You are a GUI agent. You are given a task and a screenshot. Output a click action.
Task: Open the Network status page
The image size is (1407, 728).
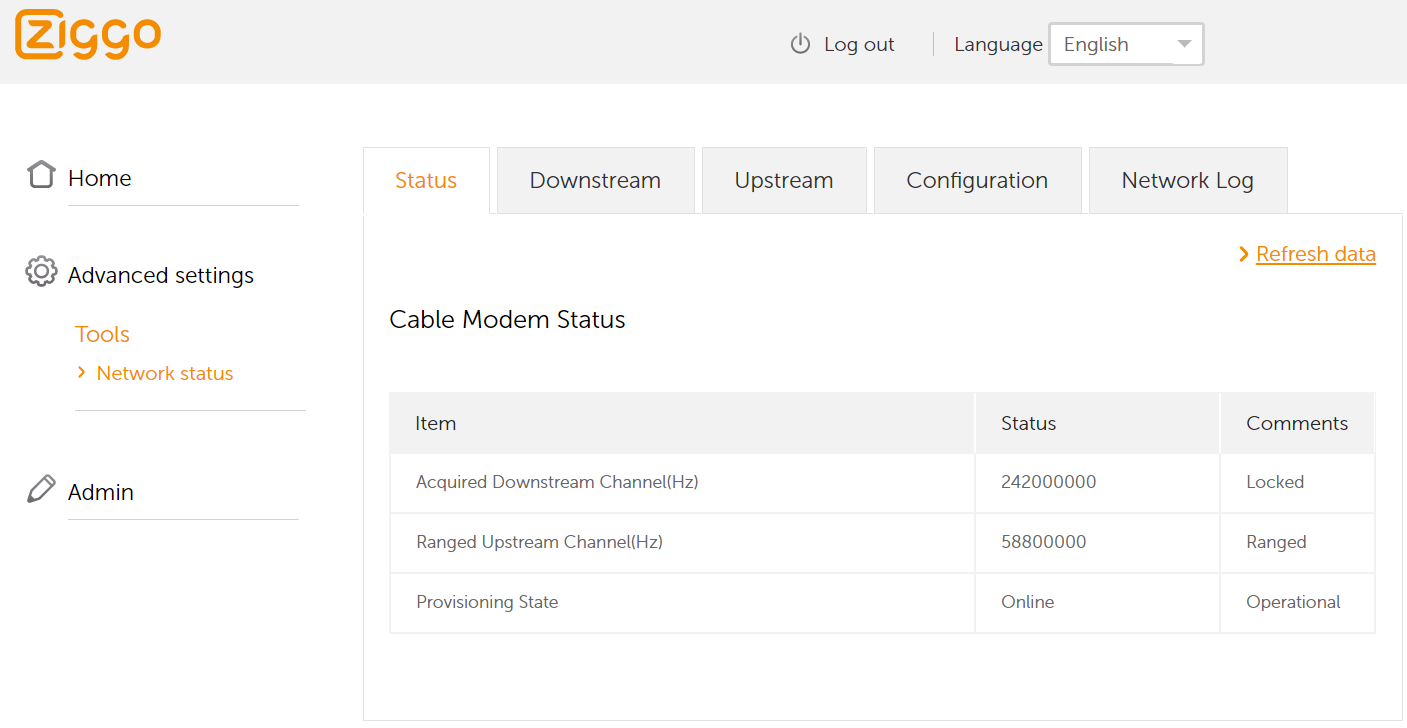click(x=165, y=373)
